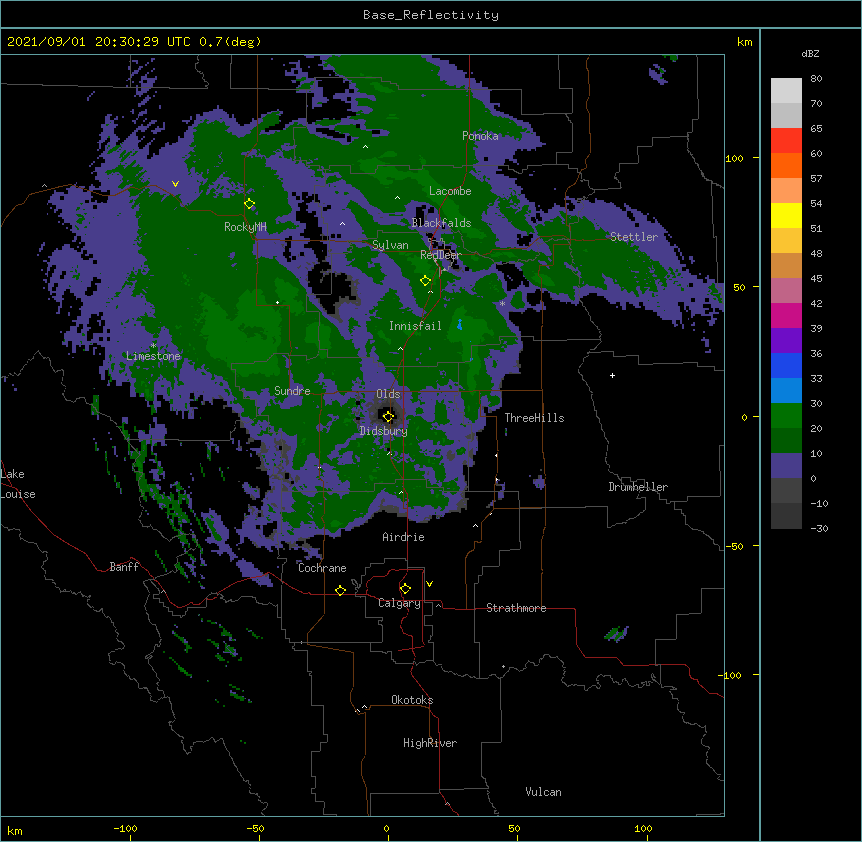Select the Ponoka city label
This screenshot has width=862, height=842.
pyautogui.click(x=480, y=136)
